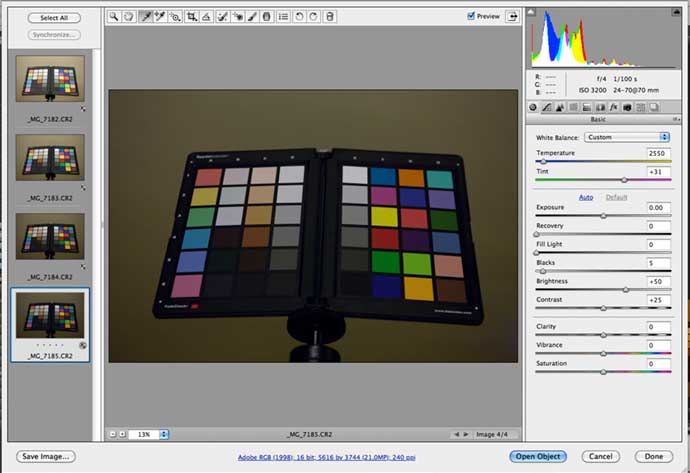Toggle highlight clipping warning on histogram

676,12
